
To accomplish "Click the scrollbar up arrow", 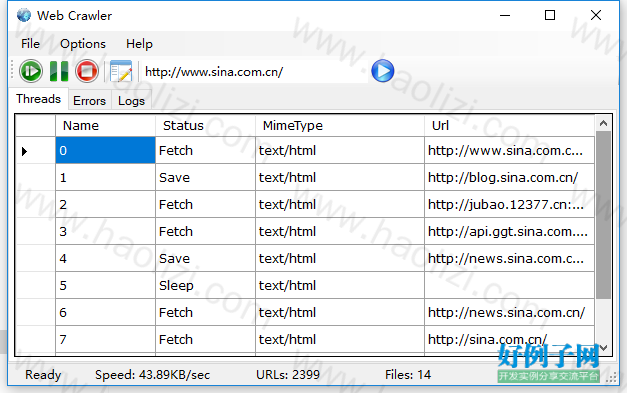I will (x=603, y=123).
